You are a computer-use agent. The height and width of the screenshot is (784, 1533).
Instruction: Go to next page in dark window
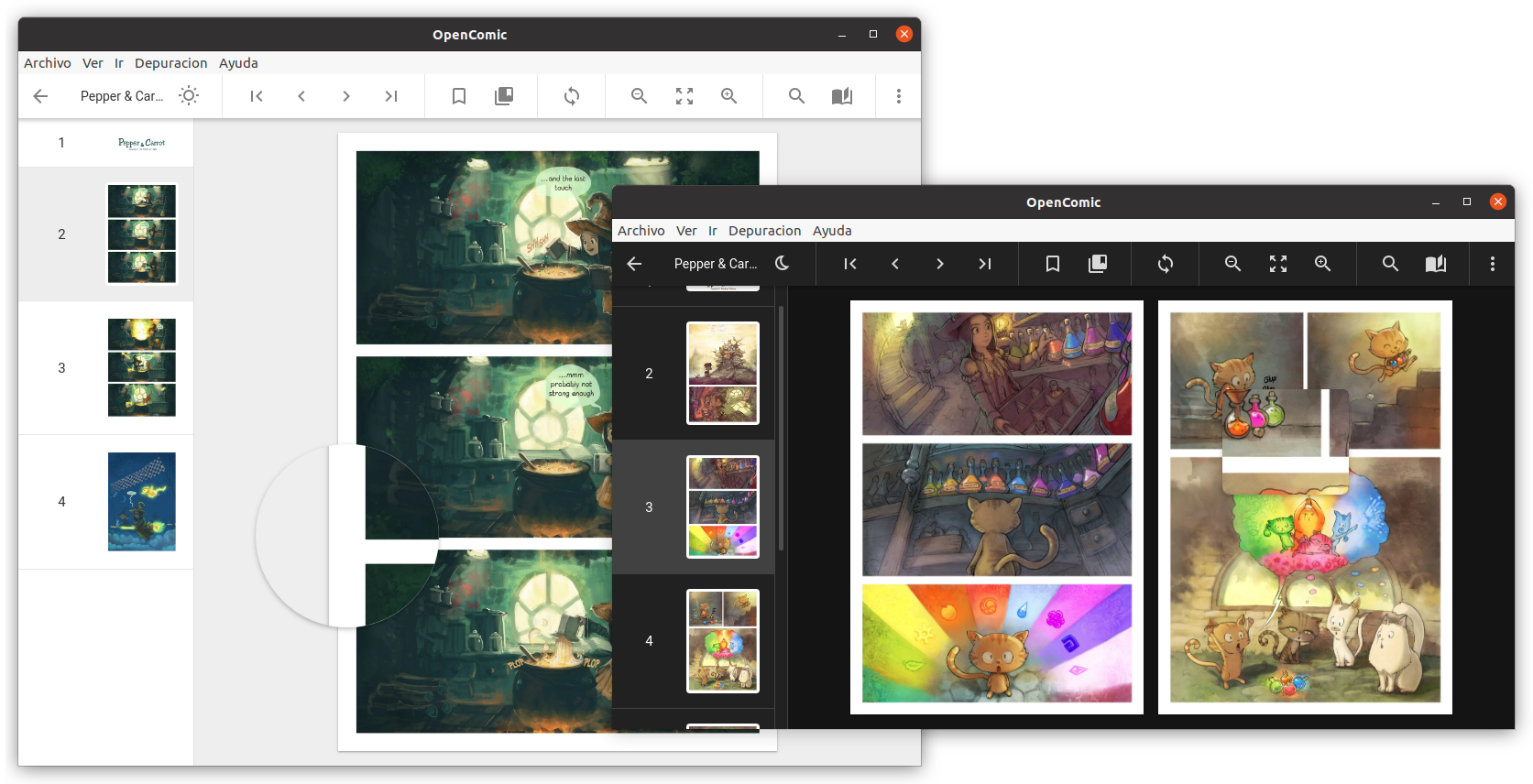(940, 264)
